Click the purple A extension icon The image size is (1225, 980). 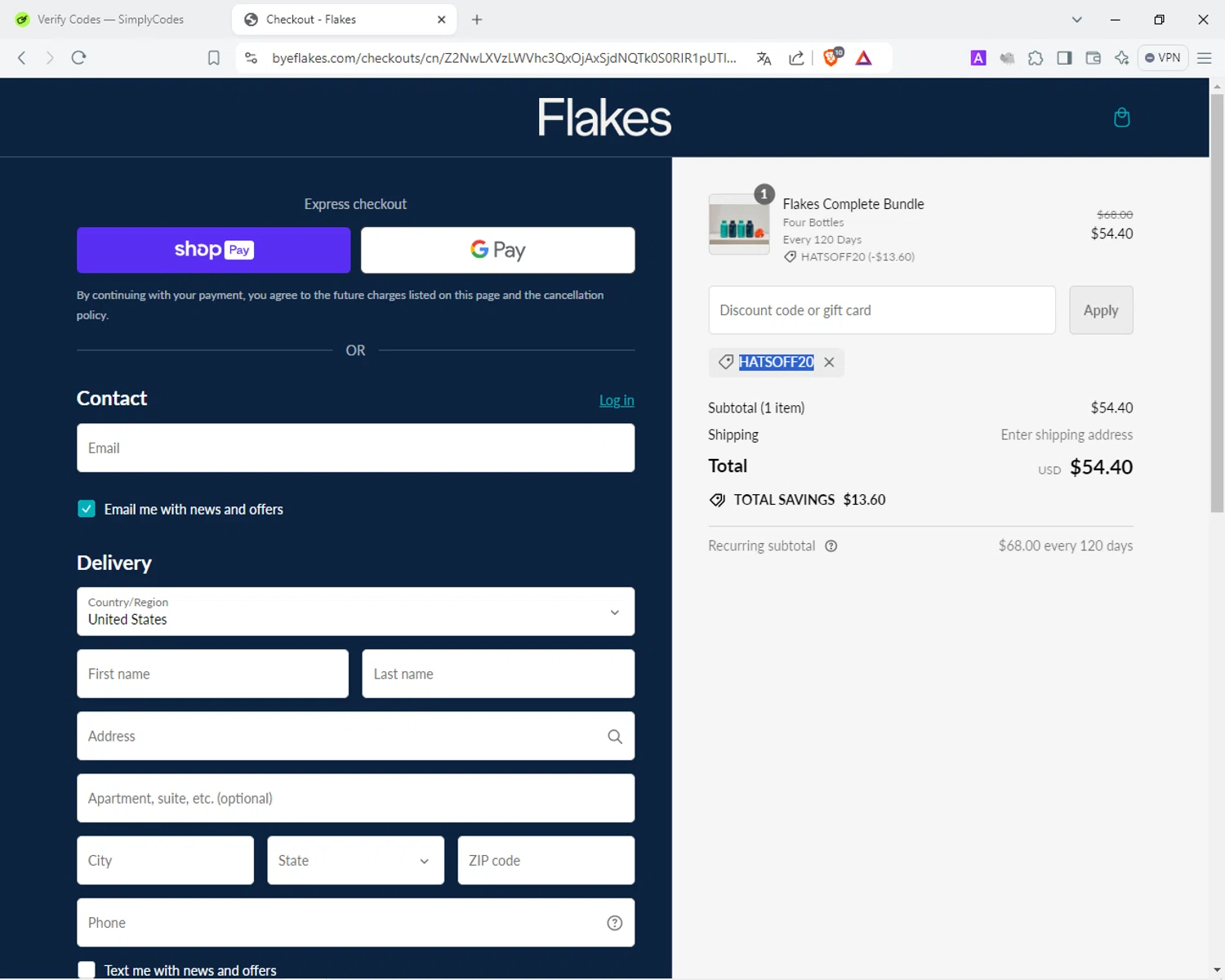click(x=978, y=58)
